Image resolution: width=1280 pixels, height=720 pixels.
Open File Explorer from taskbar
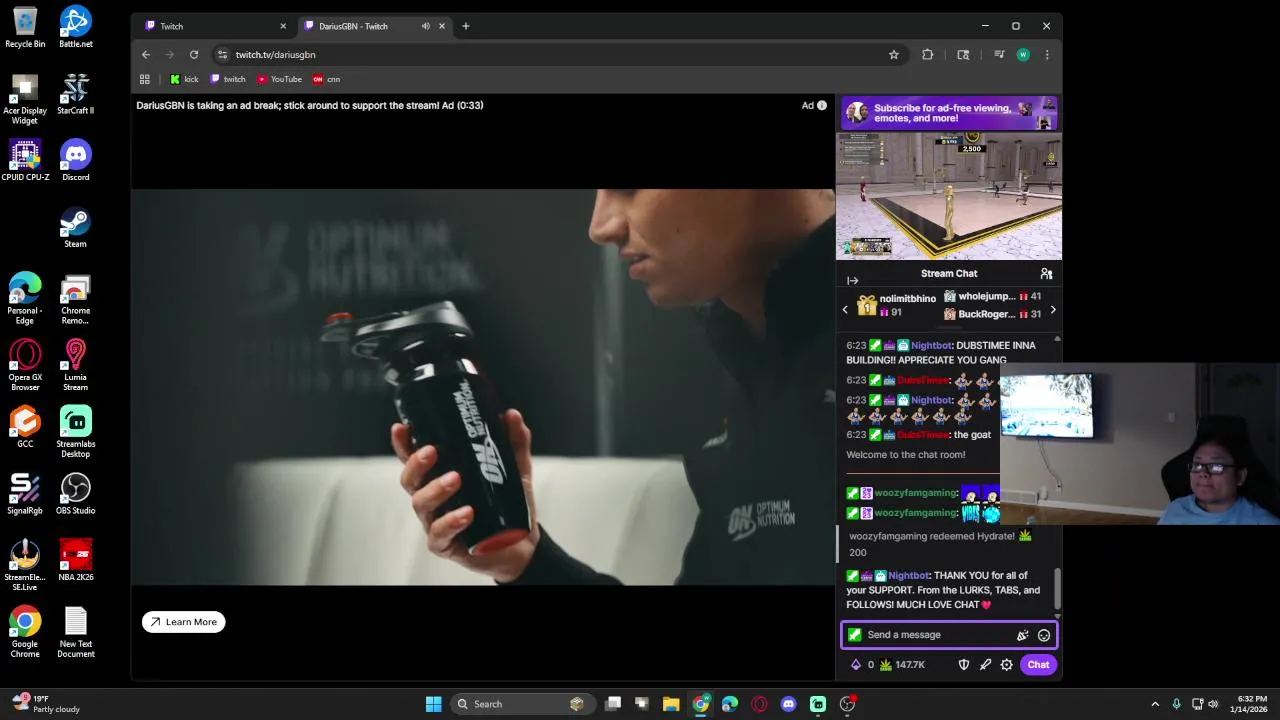click(x=671, y=704)
